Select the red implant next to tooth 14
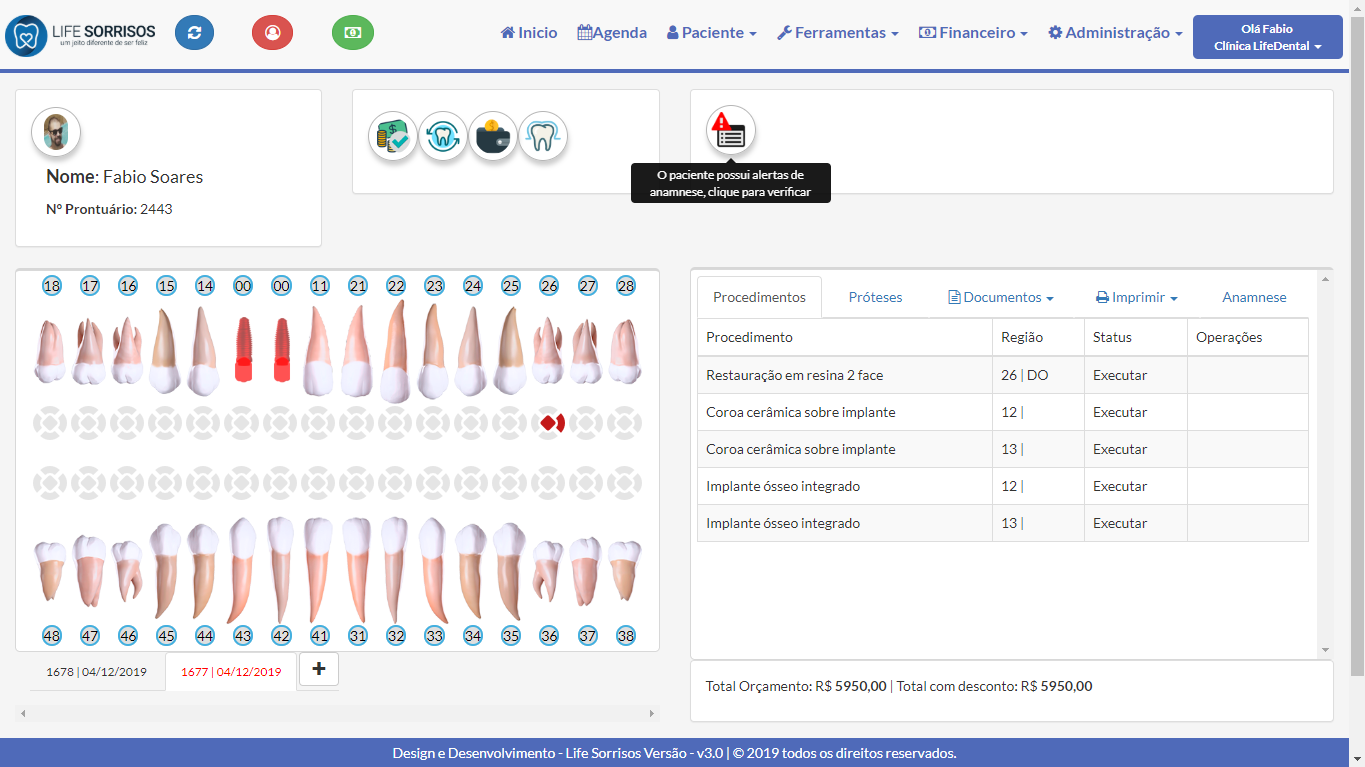 pos(242,349)
